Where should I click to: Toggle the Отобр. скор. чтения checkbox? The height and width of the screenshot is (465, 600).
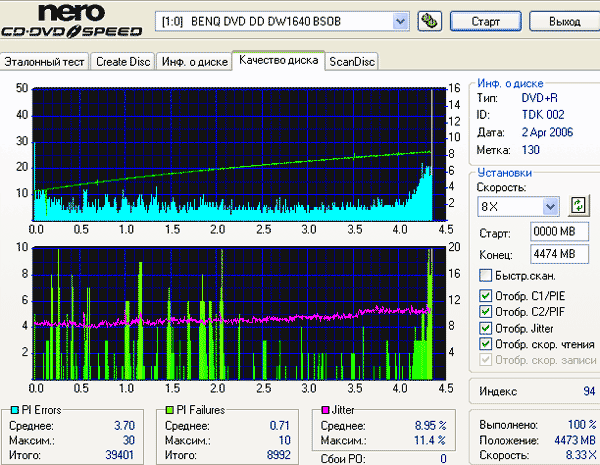[485, 344]
